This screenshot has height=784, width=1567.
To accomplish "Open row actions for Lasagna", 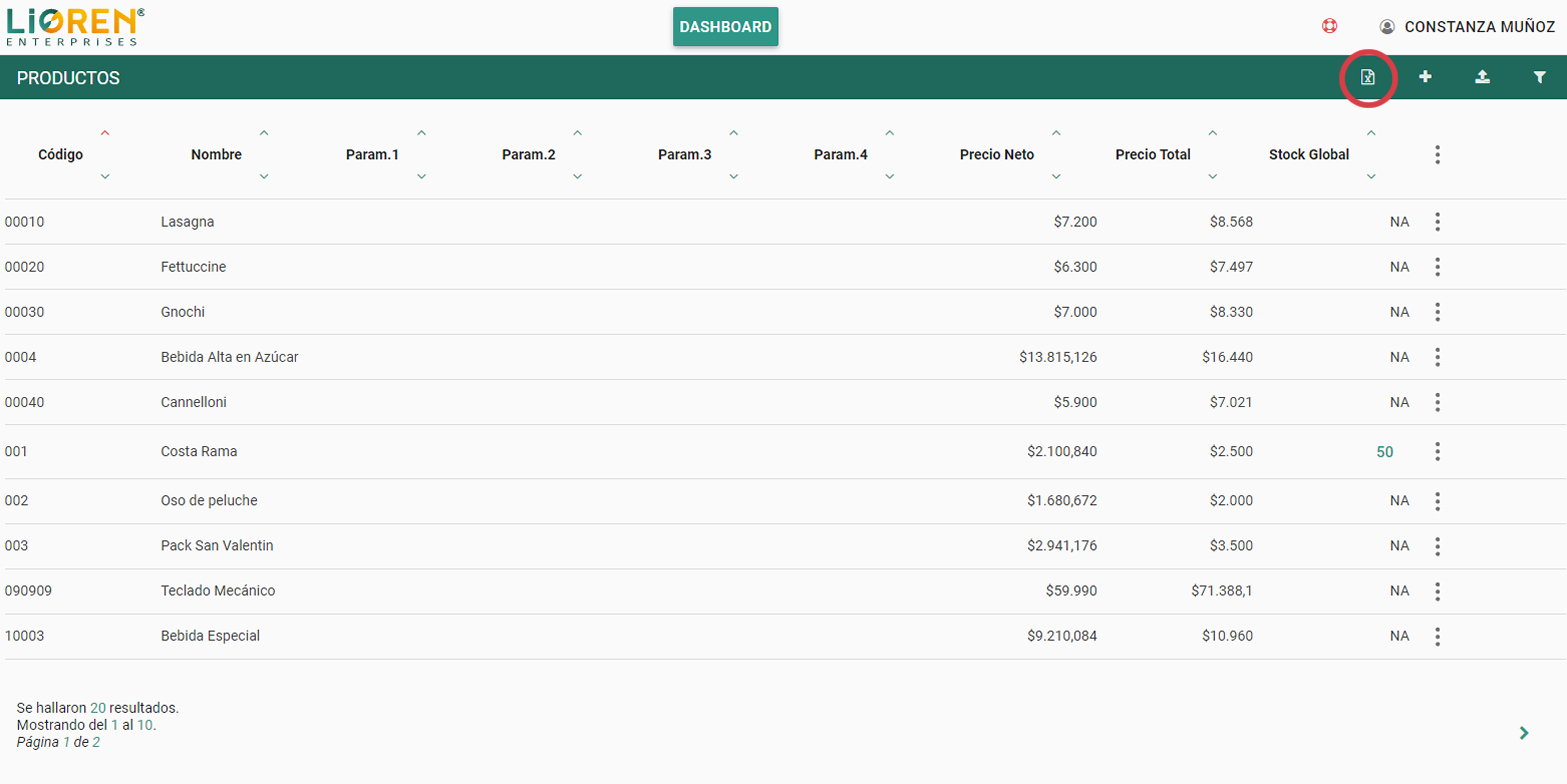I will tap(1437, 222).
